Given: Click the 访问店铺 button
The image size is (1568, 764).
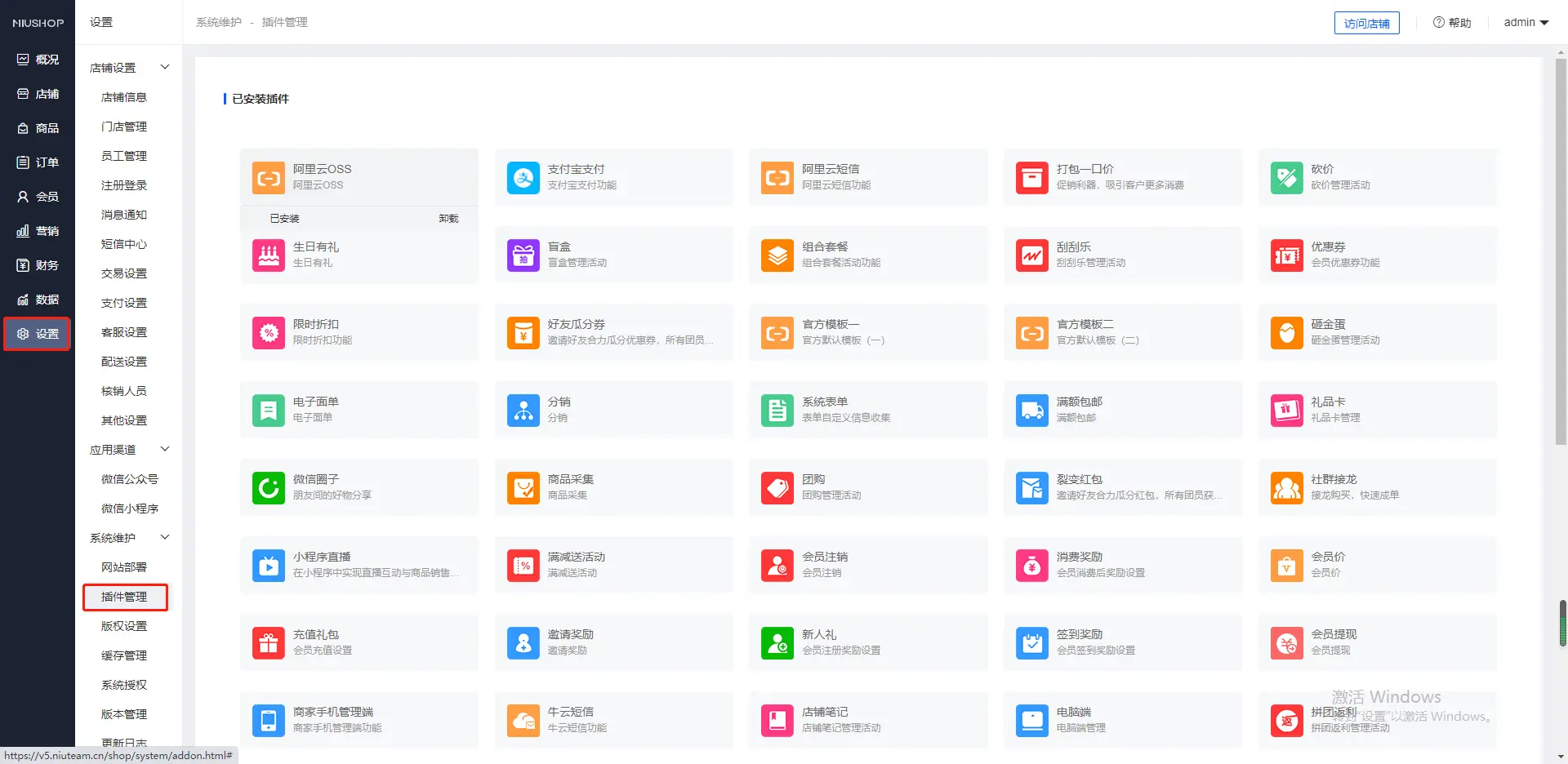Looking at the screenshot, I should point(1366,23).
